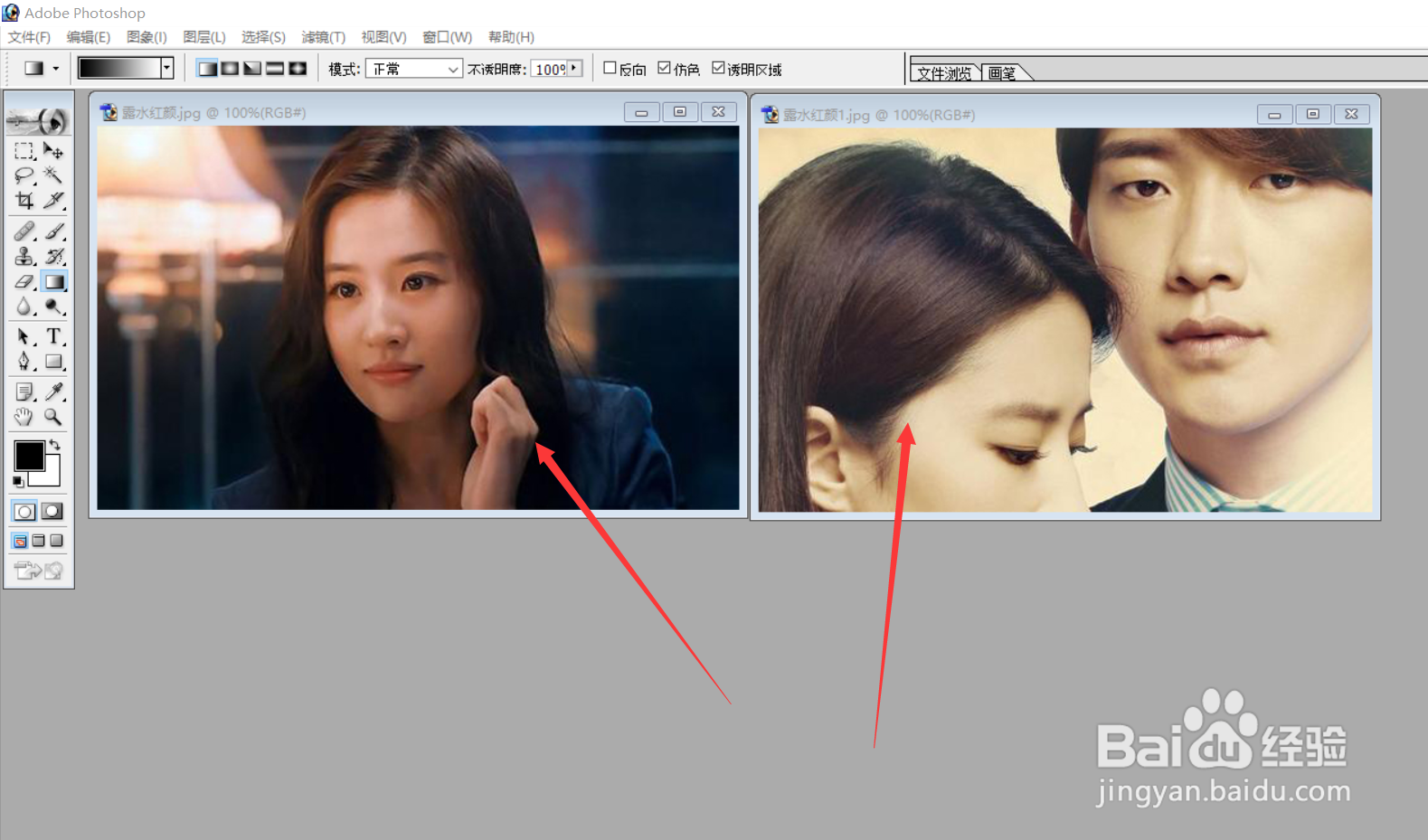
Task: Switch to the 文件浏览 tab
Action: pos(944,73)
